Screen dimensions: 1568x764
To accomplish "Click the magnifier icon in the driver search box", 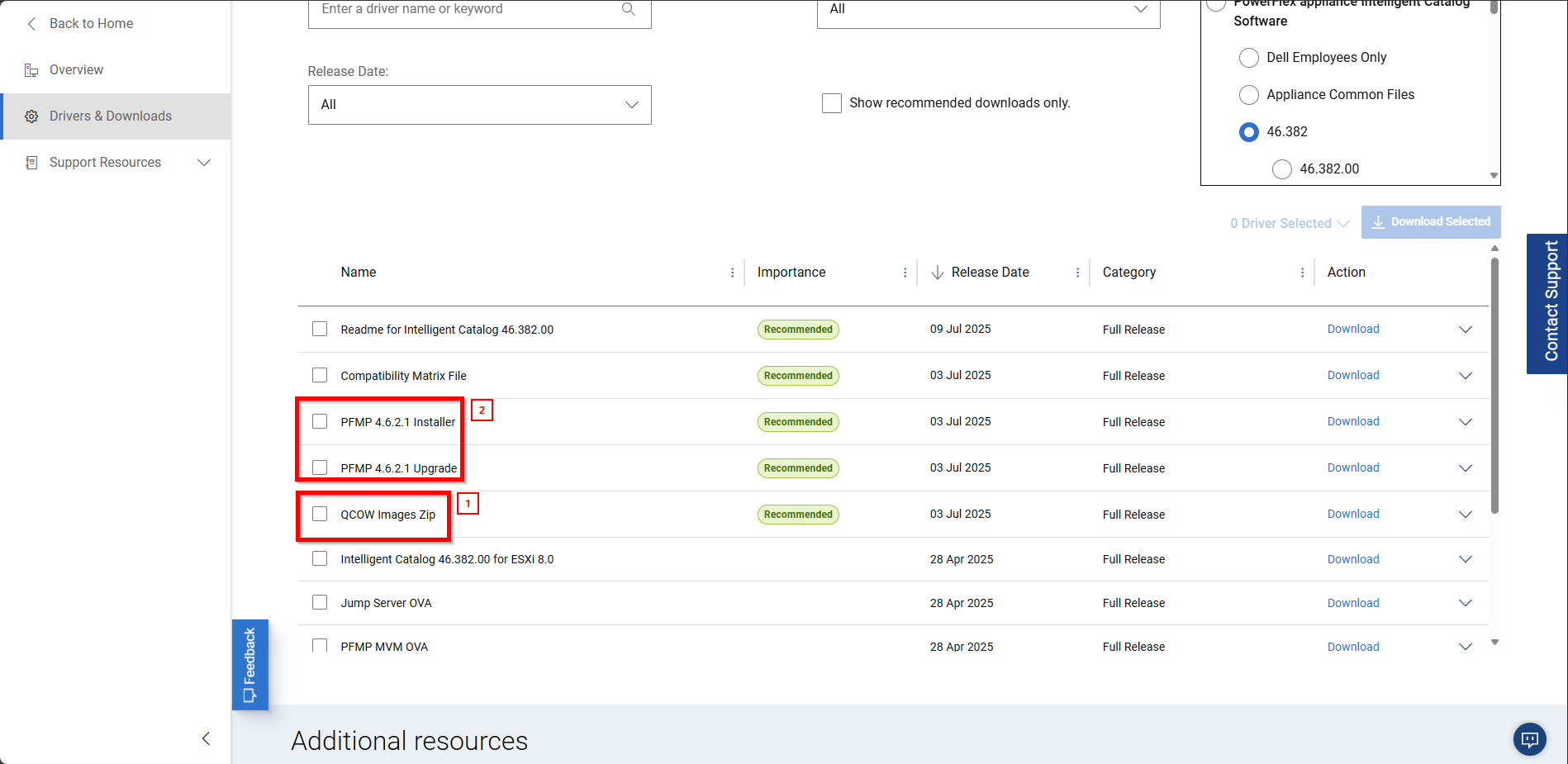I will click(628, 8).
